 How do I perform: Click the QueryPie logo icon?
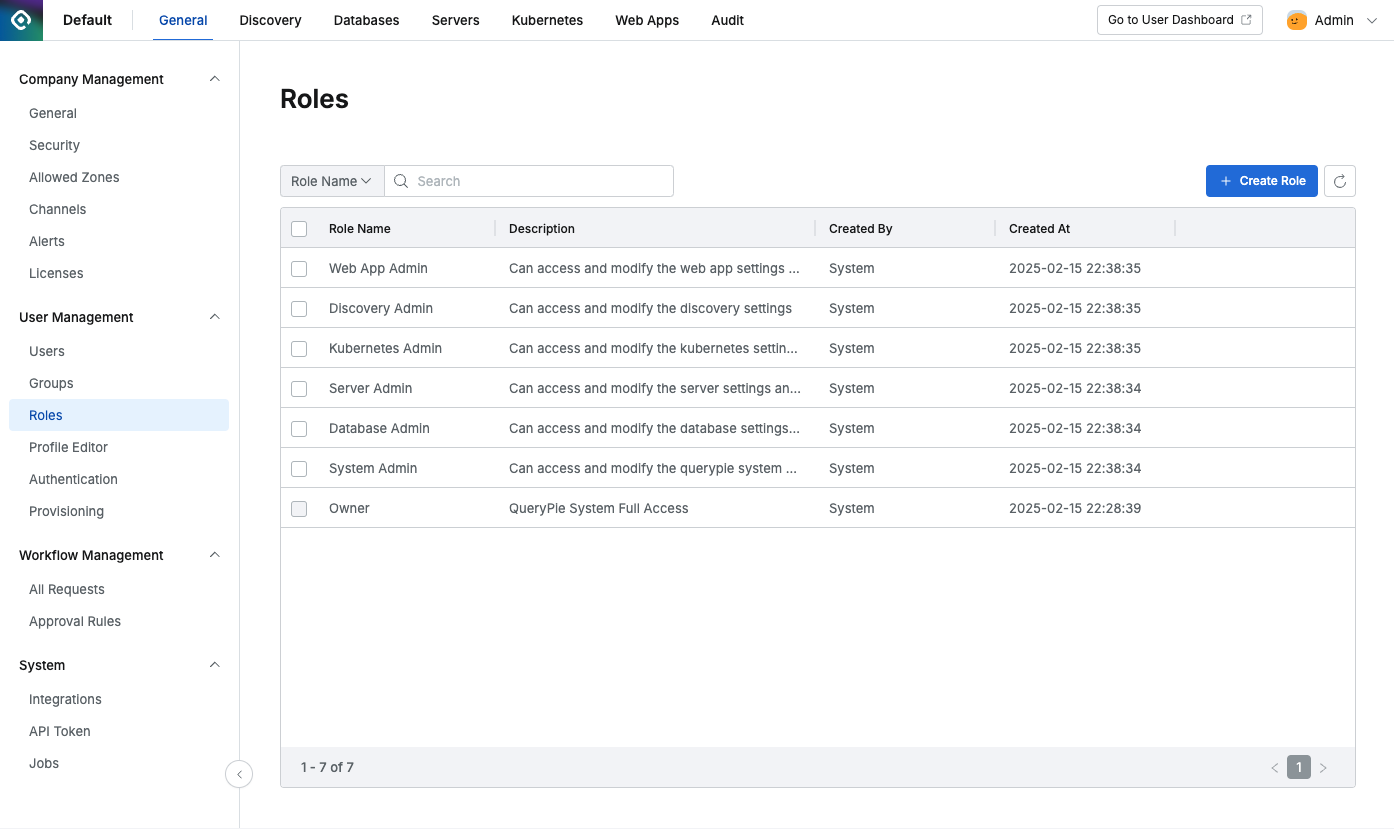tap(21, 20)
